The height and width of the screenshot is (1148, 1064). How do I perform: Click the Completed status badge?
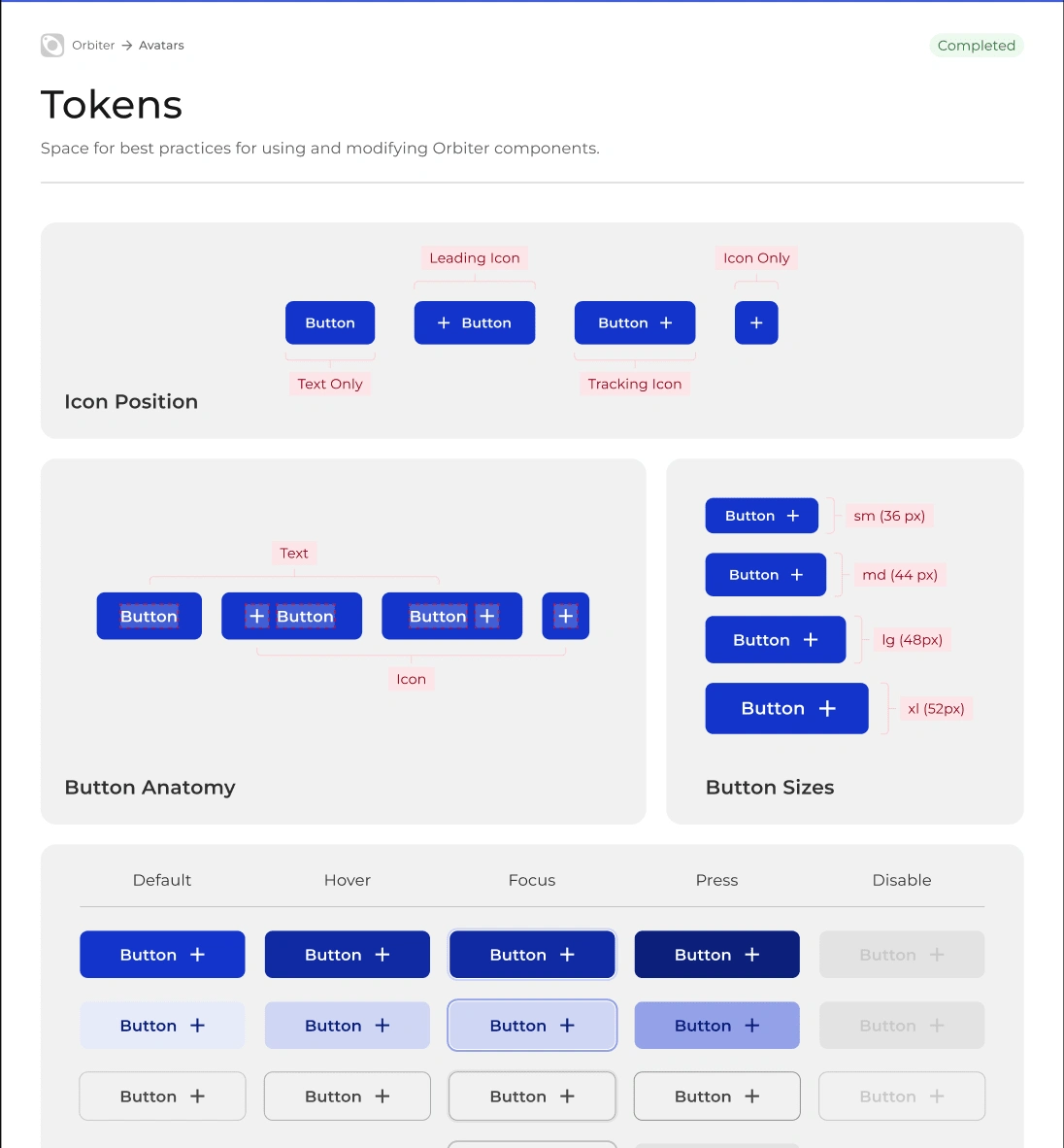(x=976, y=46)
